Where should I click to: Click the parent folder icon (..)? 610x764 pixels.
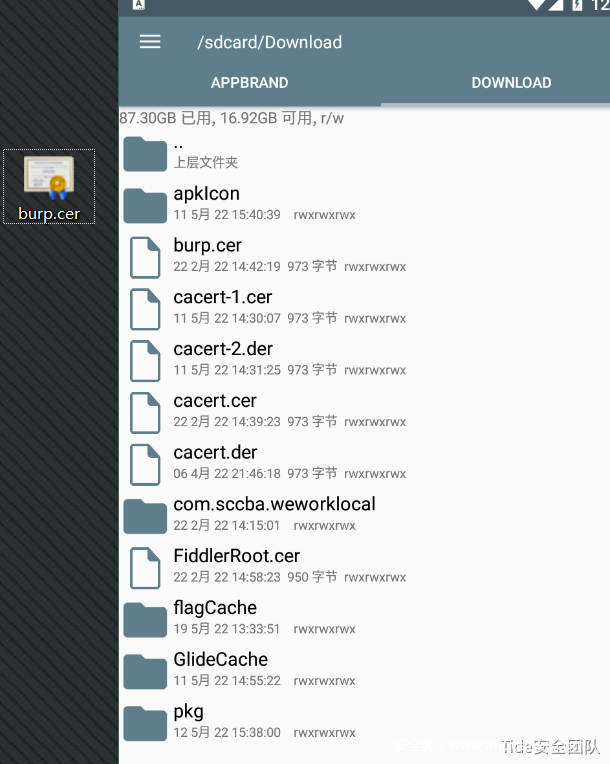[x=145, y=154]
